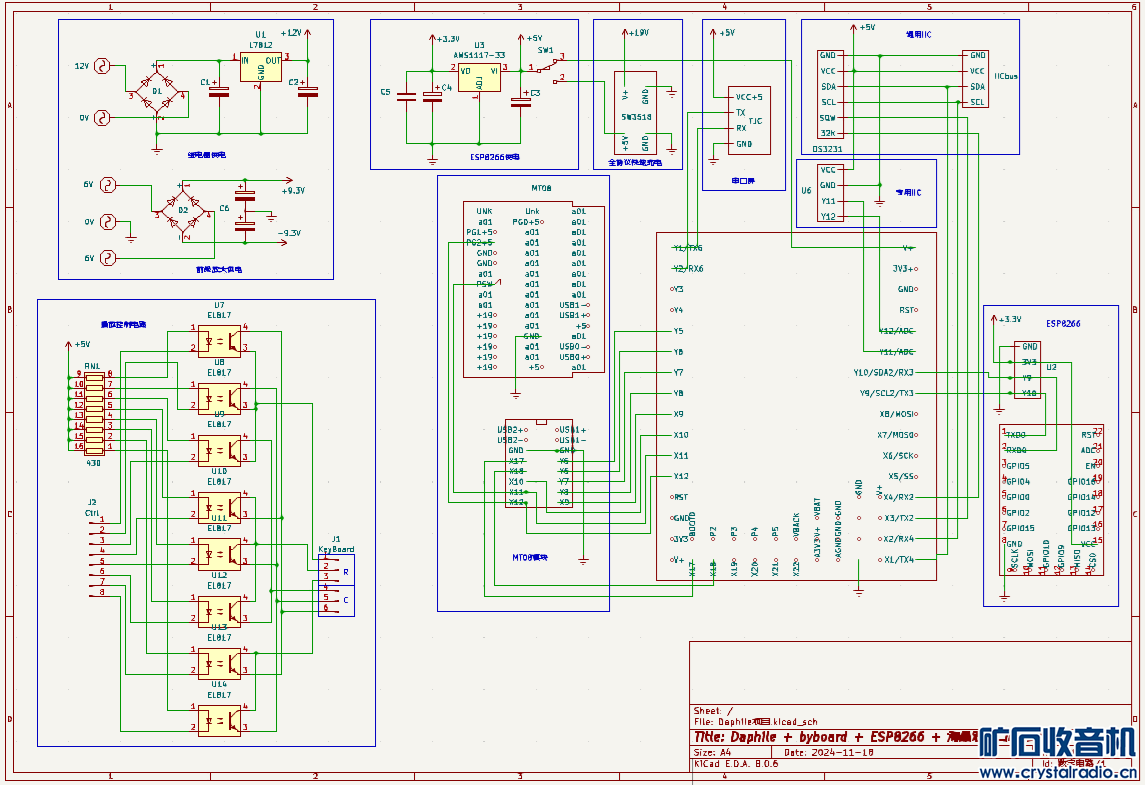The height and width of the screenshot is (785, 1145).
Task: Click the -9.3V output label
Action: pos(289,233)
